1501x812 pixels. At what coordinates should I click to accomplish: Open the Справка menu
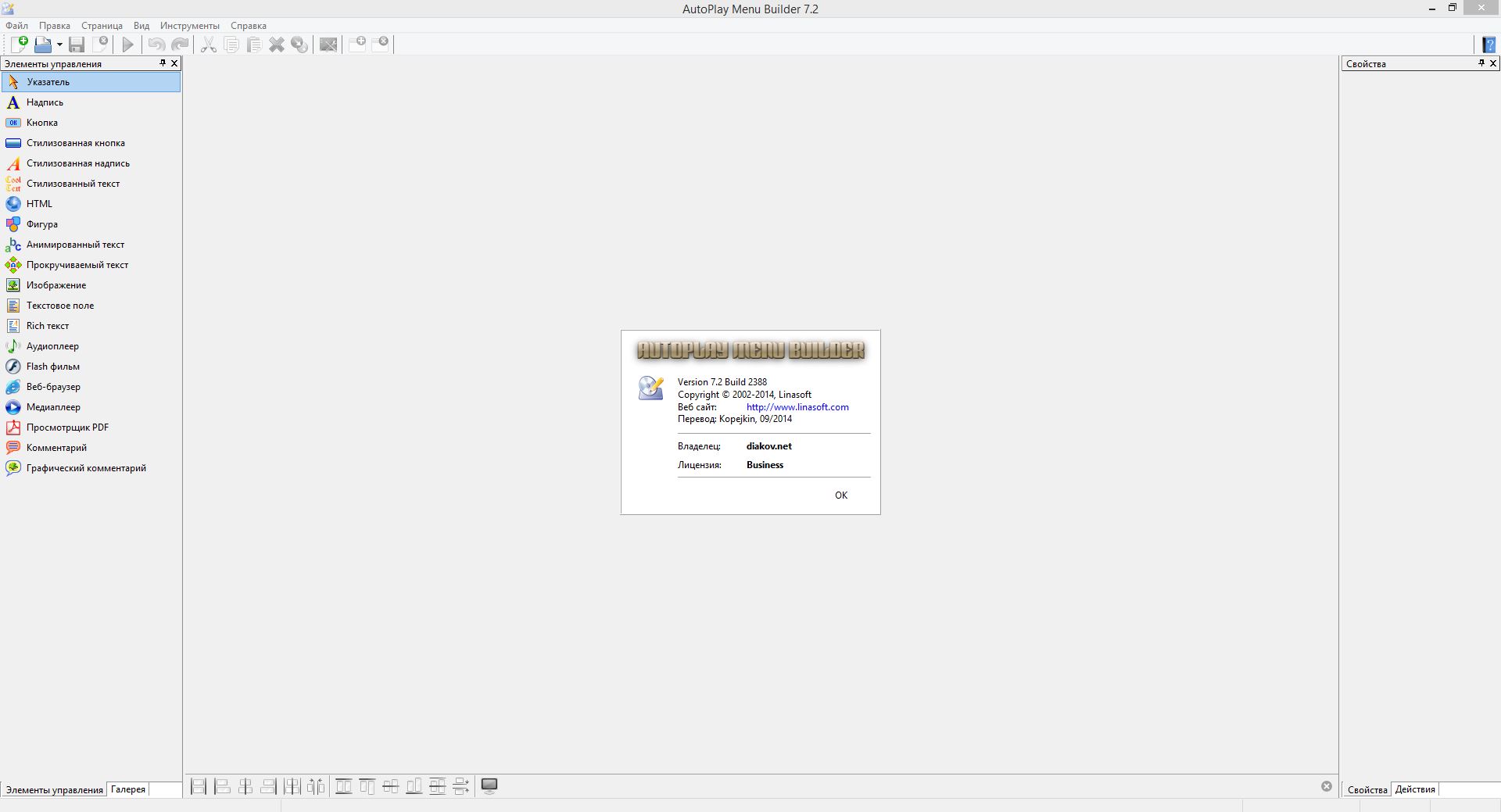coord(249,26)
